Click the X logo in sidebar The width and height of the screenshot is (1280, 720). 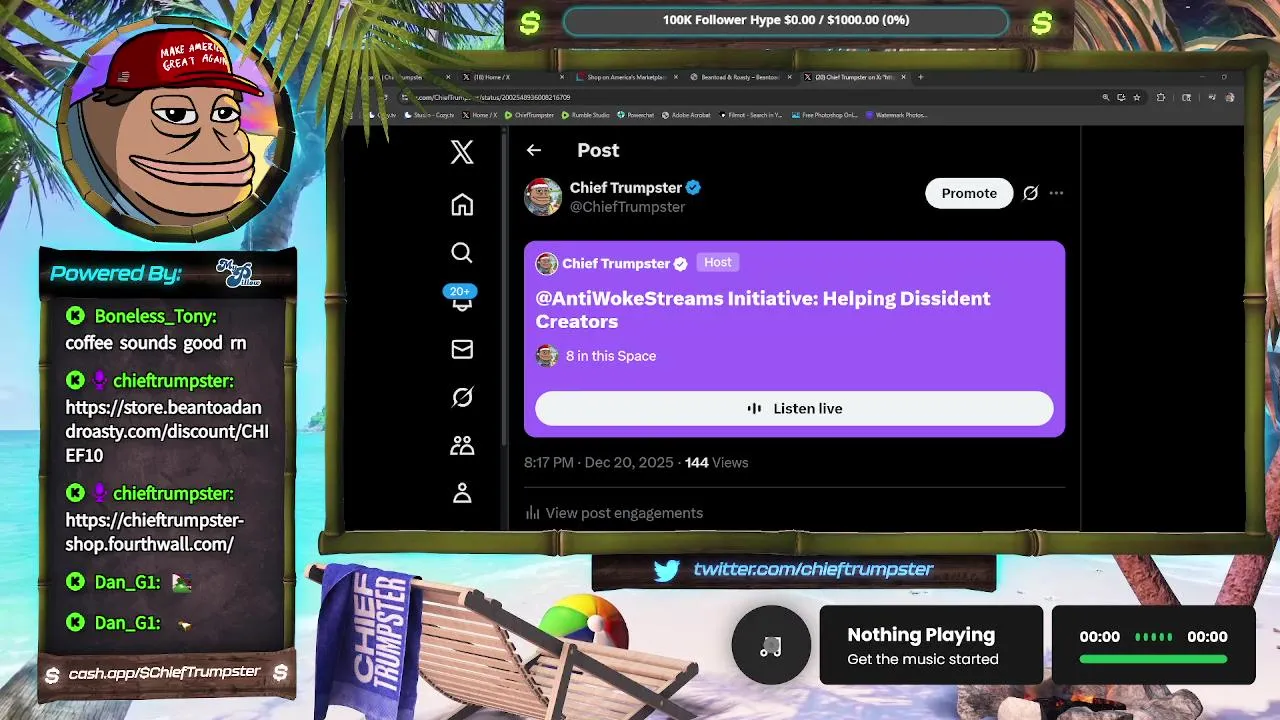[x=461, y=152]
